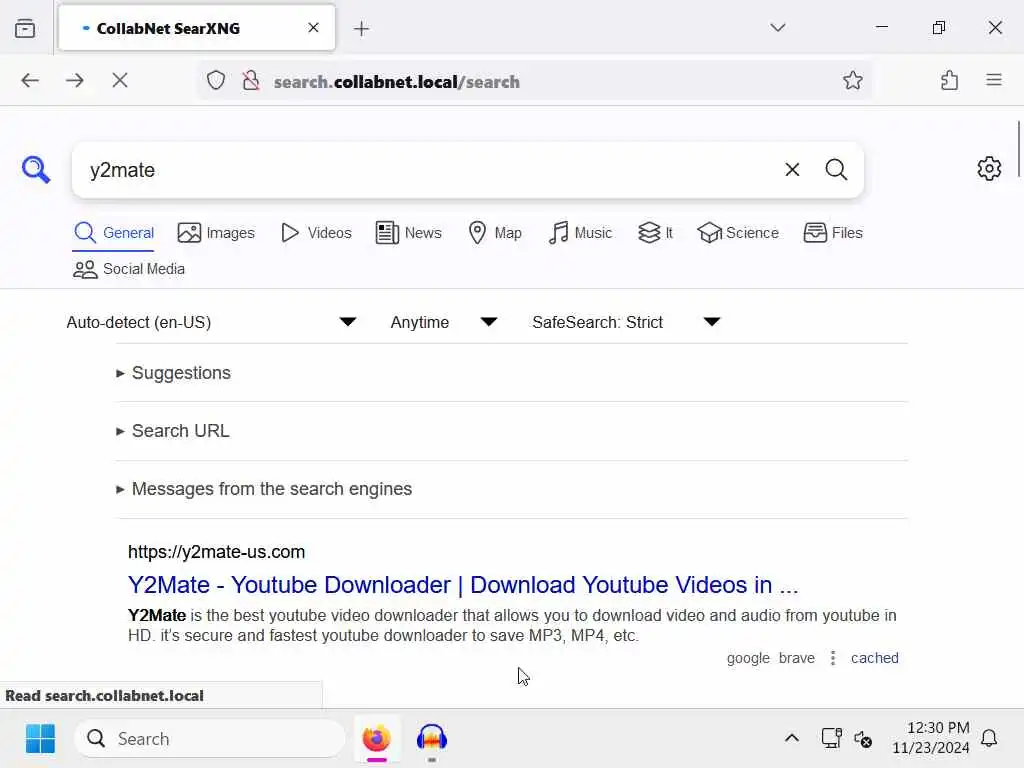1024x768 pixels.
Task: Click the google engine label
Action: point(748,658)
